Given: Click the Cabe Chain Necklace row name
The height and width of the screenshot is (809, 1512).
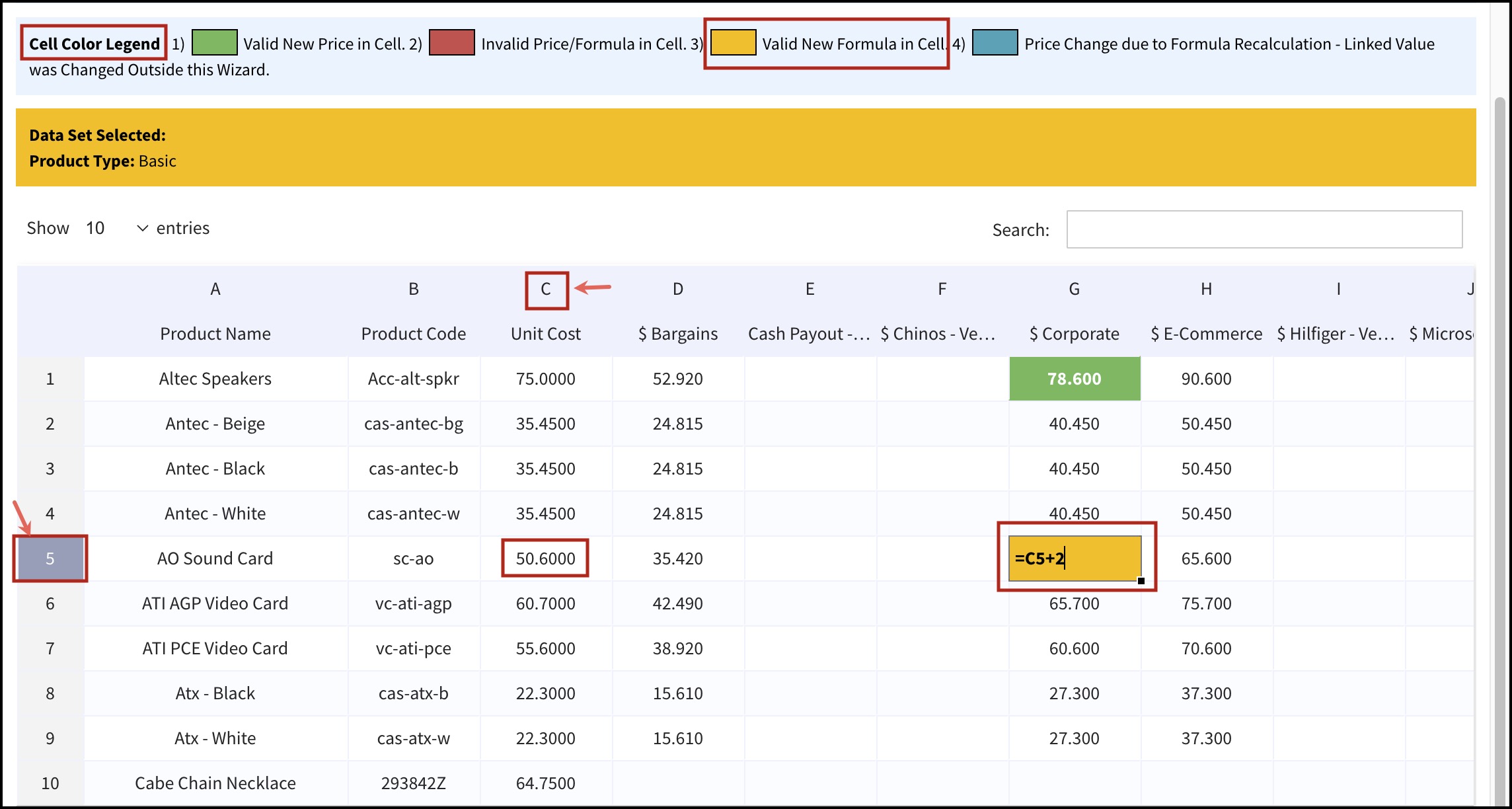Looking at the screenshot, I should pos(215,783).
